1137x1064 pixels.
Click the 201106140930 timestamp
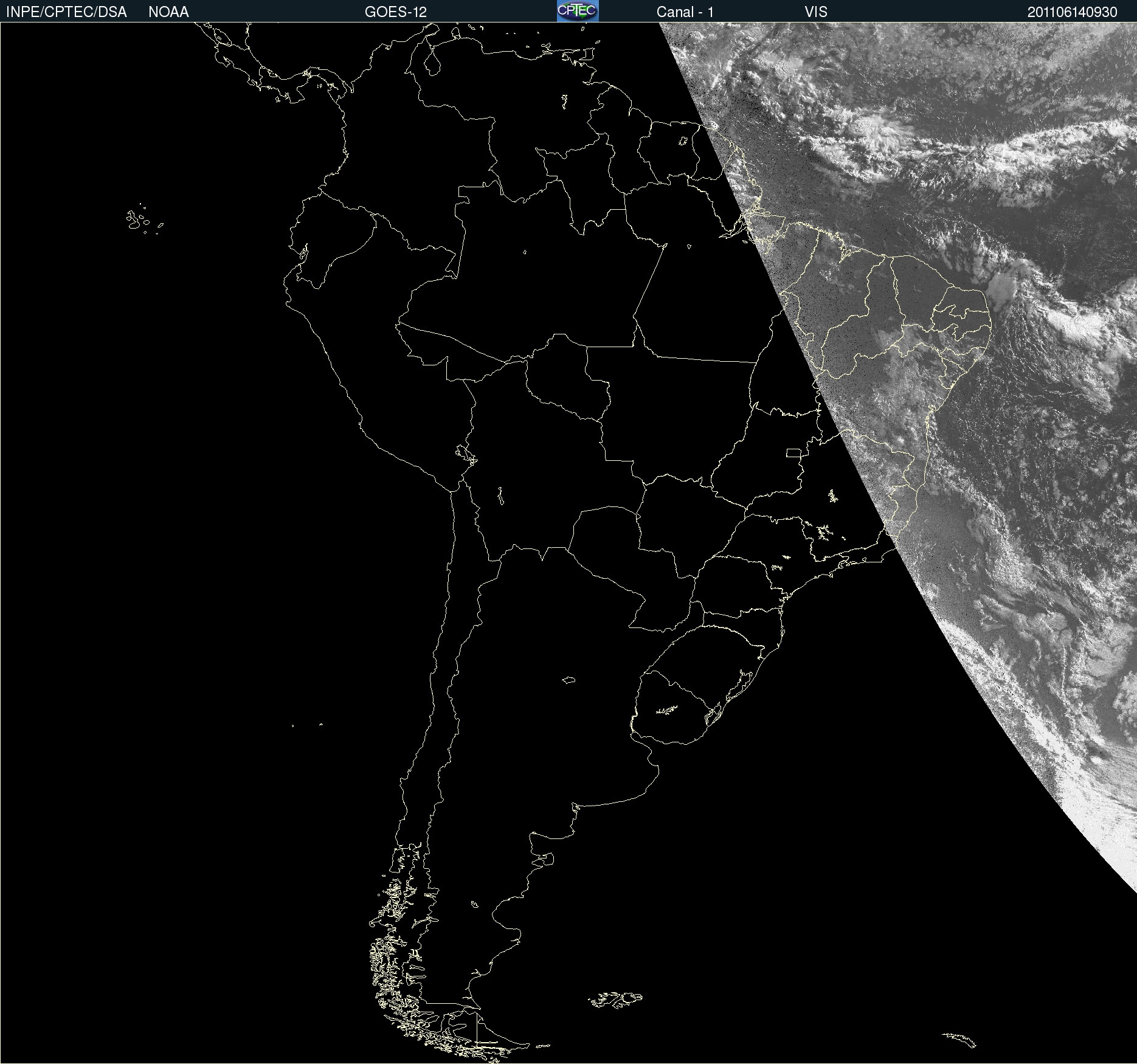[x=1073, y=12]
